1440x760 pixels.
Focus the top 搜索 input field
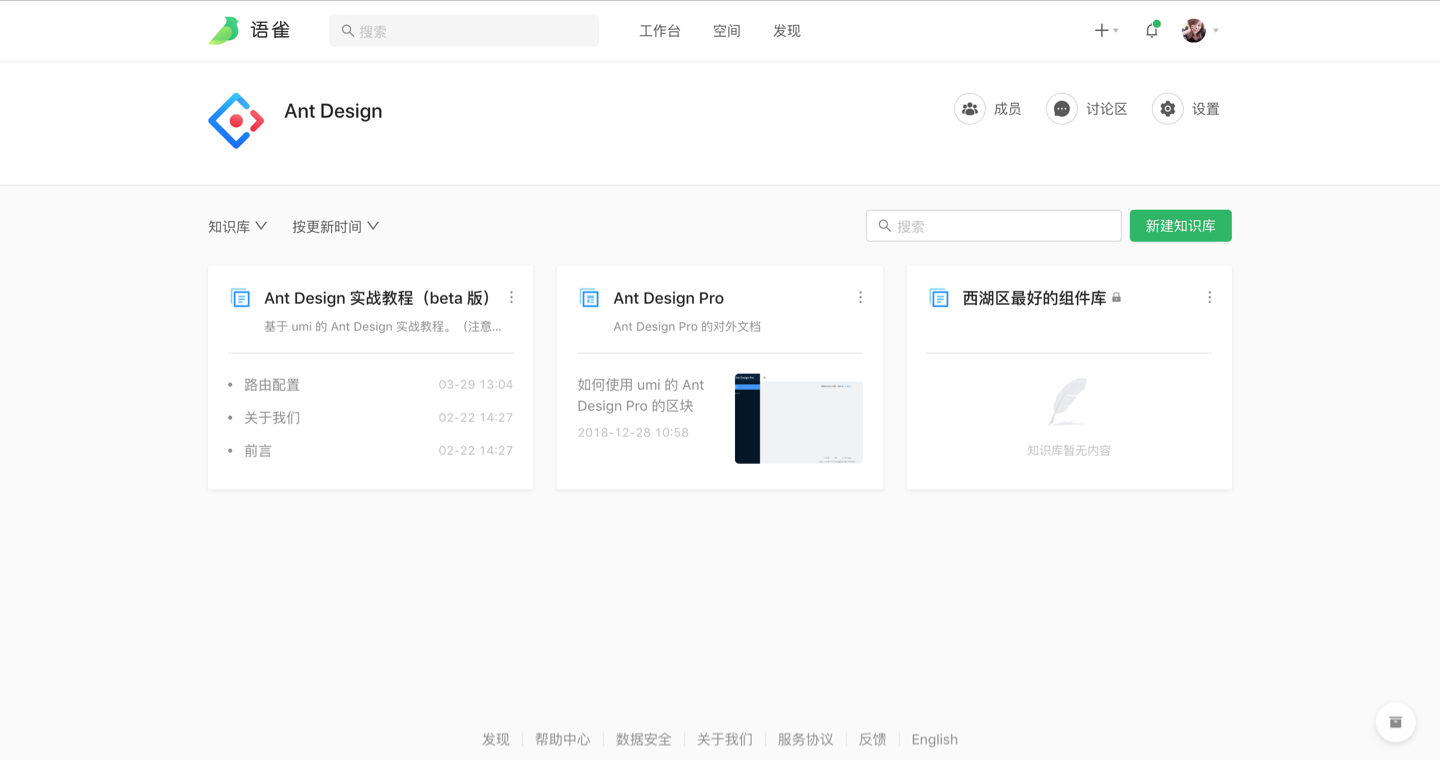pos(464,31)
